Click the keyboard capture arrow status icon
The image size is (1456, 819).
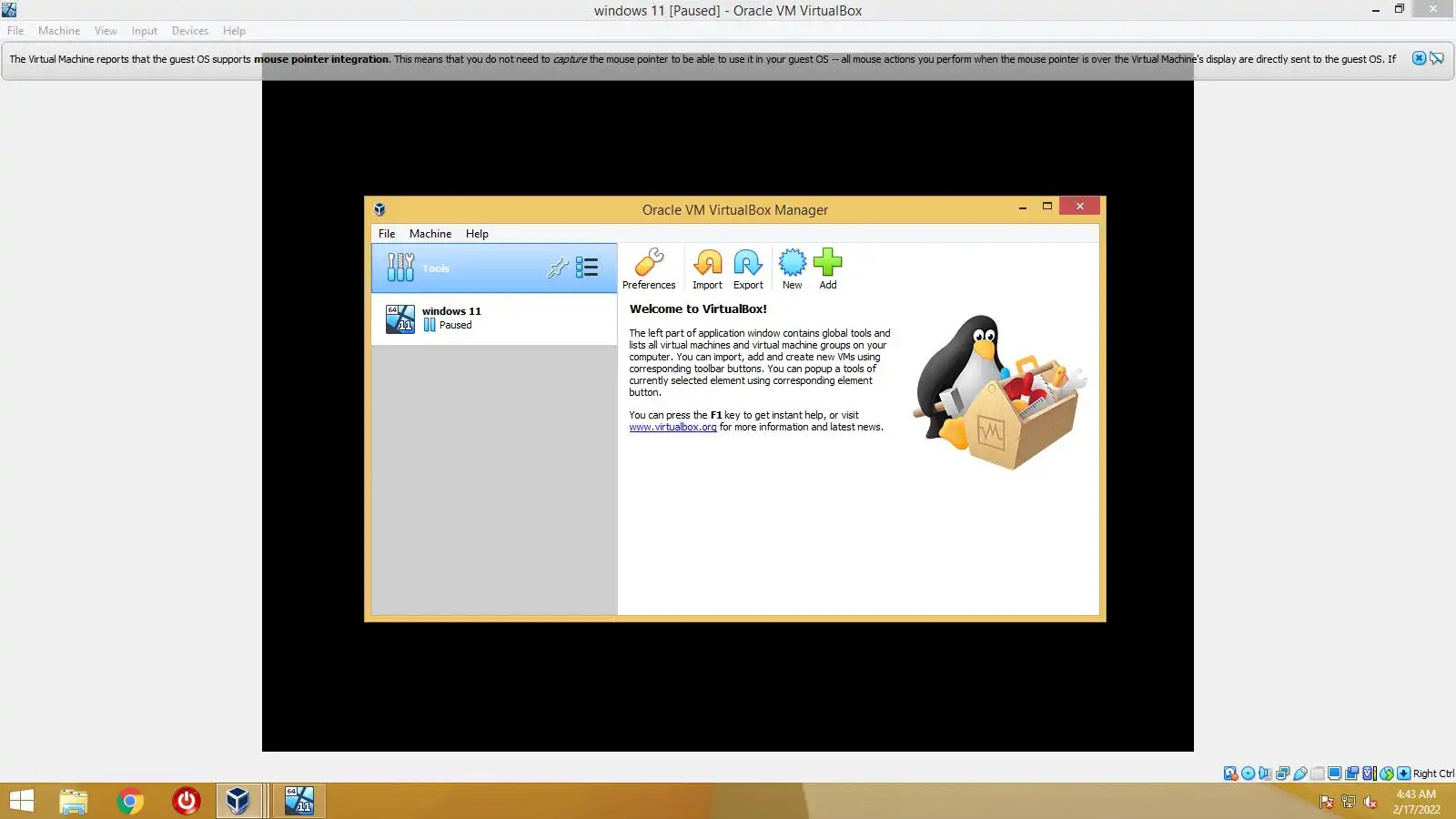click(x=1403, y=773)
